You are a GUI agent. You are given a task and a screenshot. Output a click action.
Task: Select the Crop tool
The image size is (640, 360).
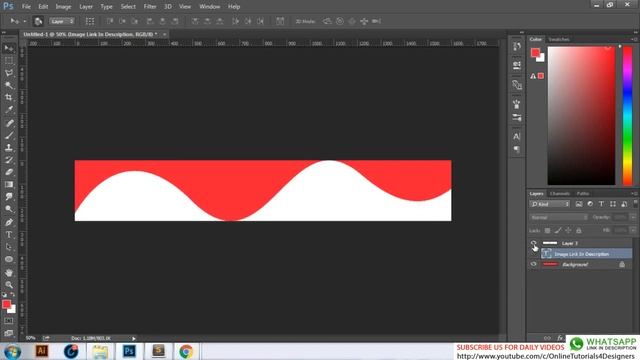pyautogui.click(x=9, y=98)
